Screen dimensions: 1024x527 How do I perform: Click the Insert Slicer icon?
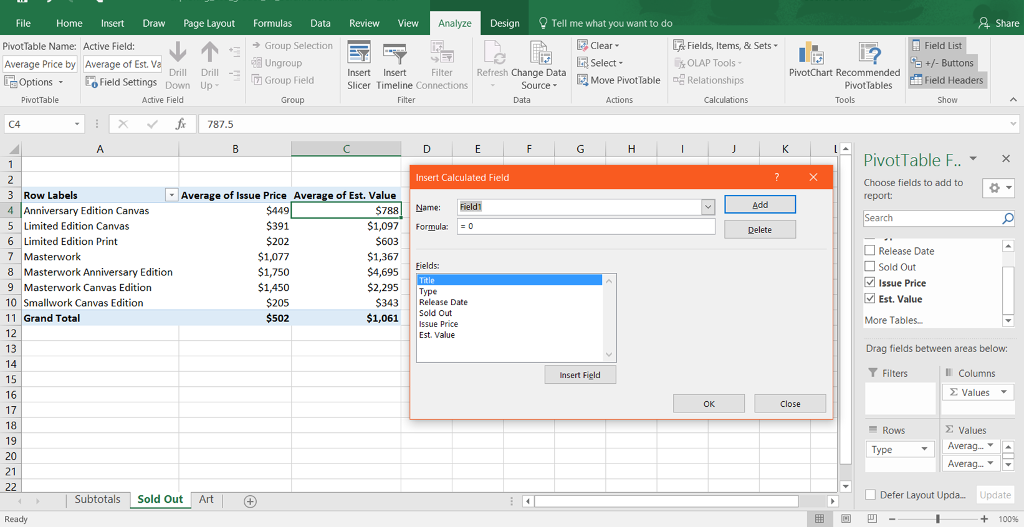358,57
